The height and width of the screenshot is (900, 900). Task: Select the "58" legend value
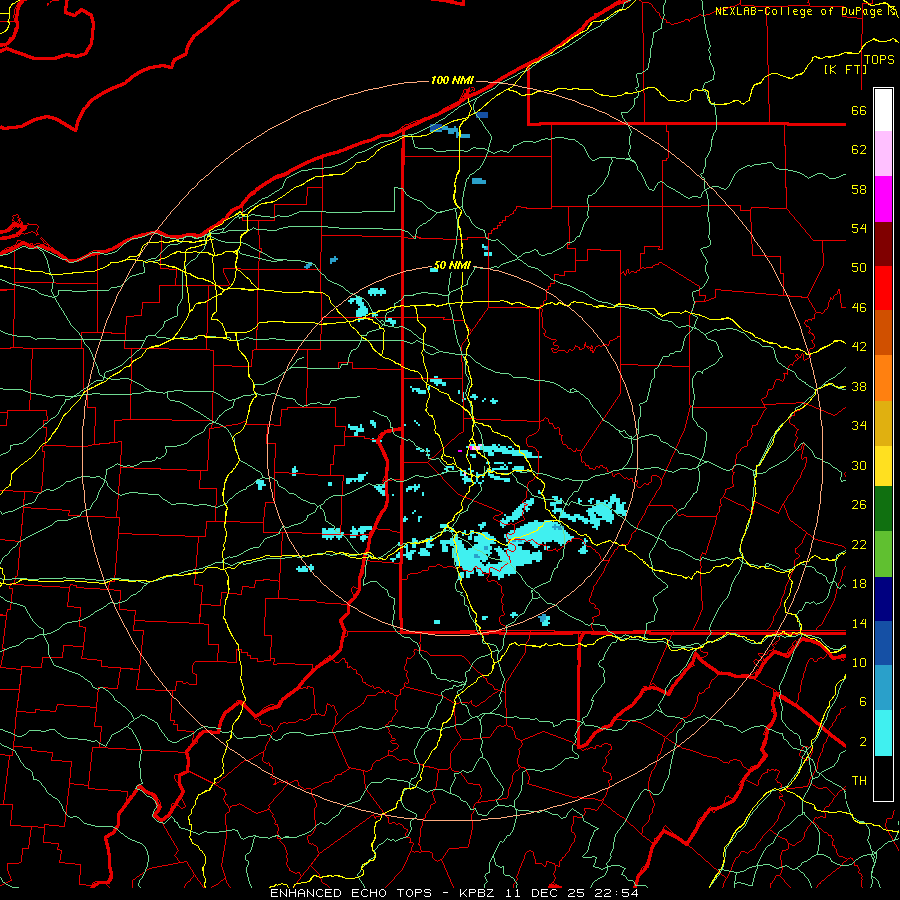coord(859,189)
